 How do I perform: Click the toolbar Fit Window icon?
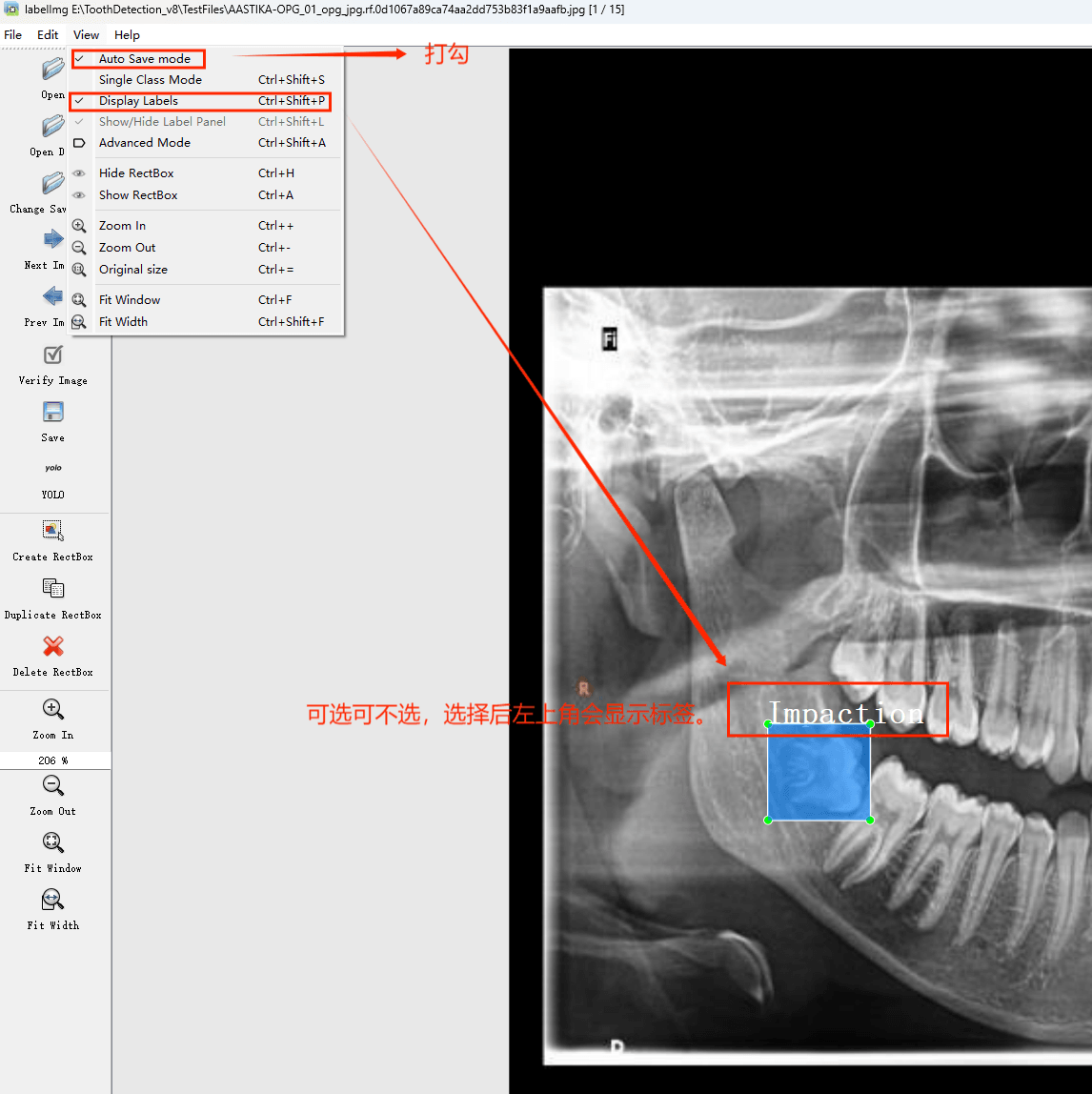coord(53,842)
